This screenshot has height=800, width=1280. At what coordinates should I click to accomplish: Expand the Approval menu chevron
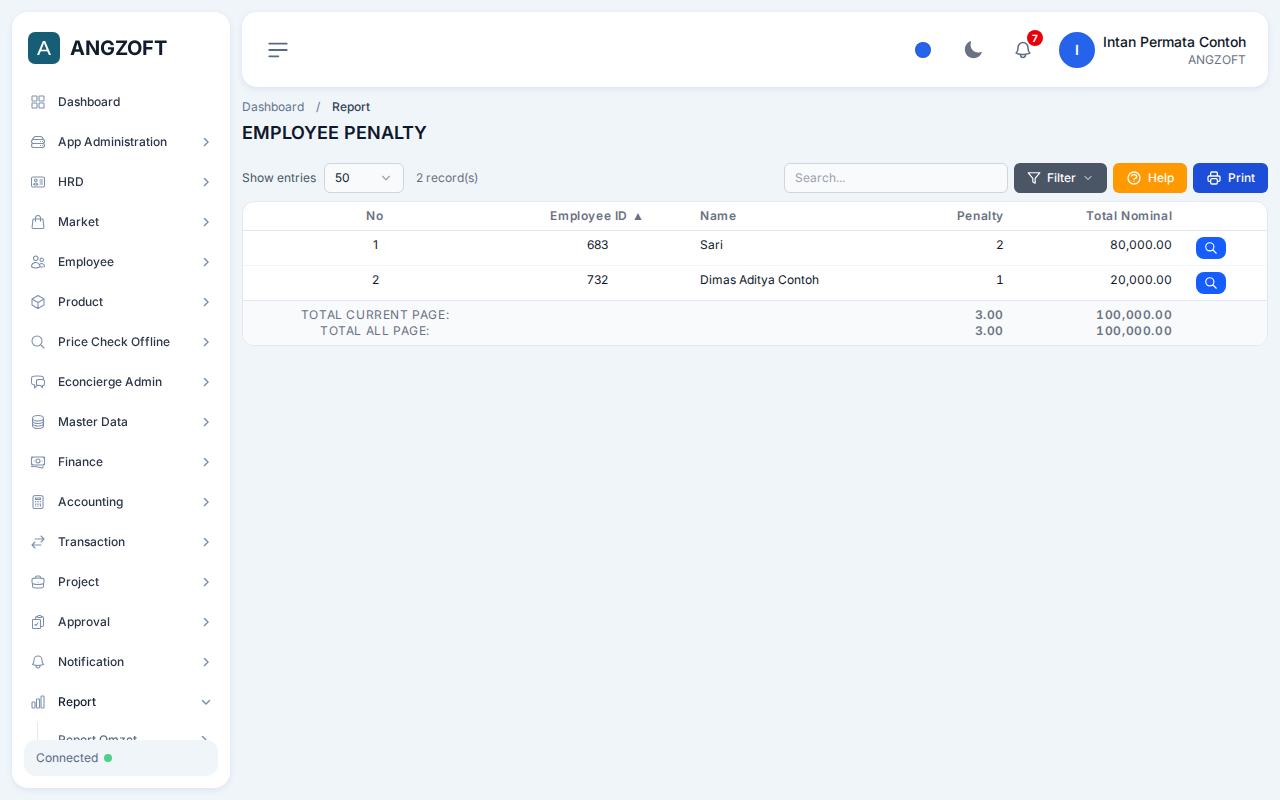(x=206, y=622)
